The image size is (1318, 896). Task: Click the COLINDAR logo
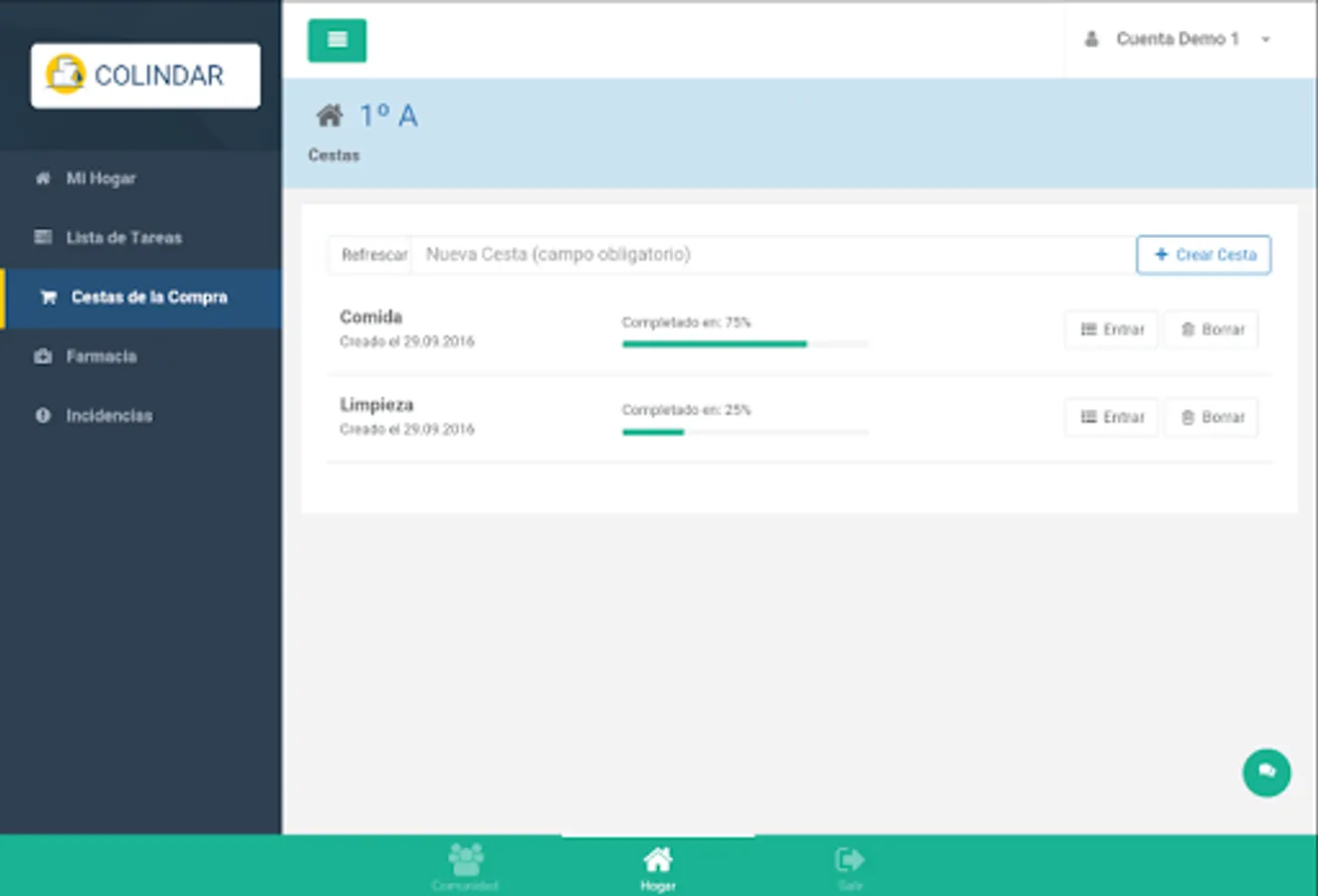pyautogui.click(x=145, y=76)
